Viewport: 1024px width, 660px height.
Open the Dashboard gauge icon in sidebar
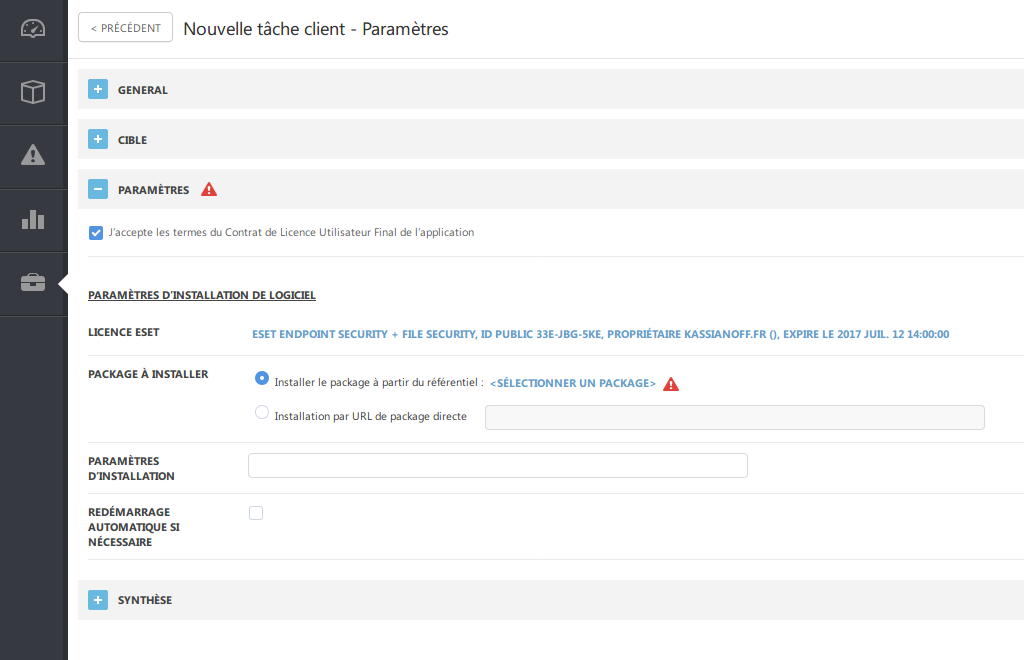click(x=33, y=28)
